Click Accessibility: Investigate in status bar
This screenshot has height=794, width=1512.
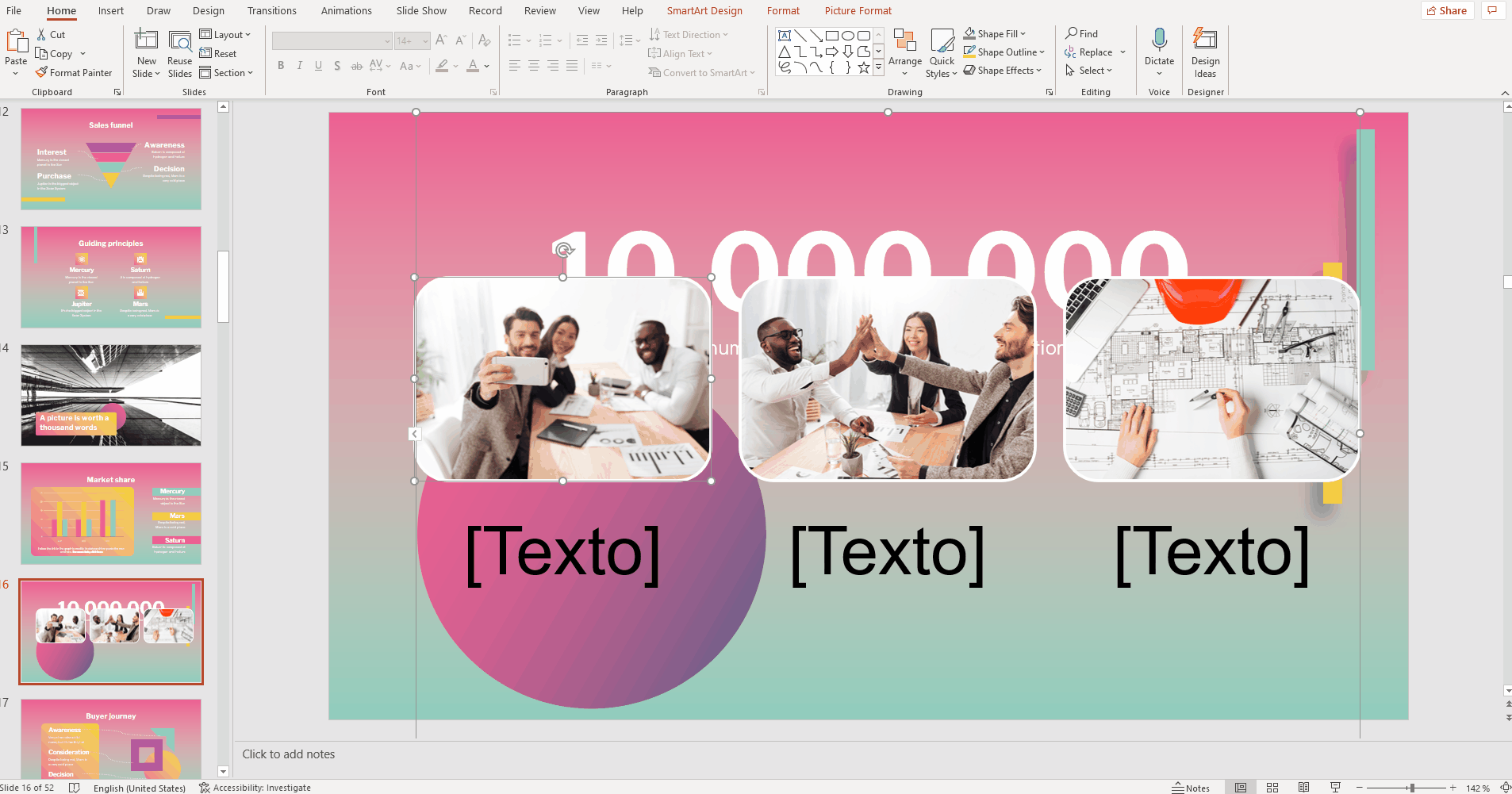(x=255, y=788)
